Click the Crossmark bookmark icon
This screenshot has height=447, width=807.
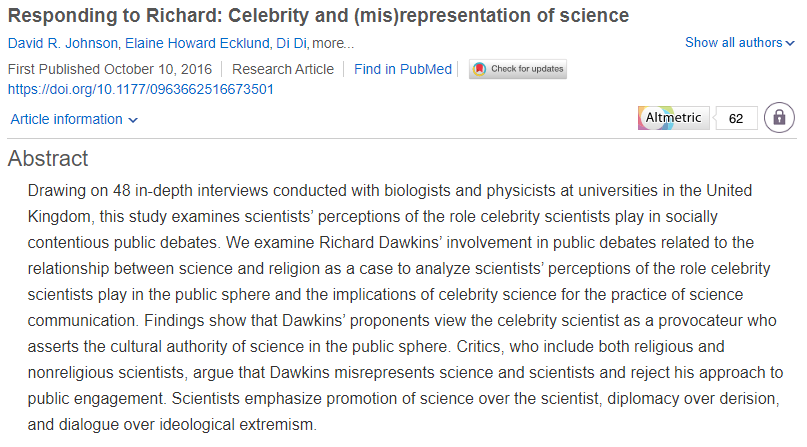click(480, 70)
